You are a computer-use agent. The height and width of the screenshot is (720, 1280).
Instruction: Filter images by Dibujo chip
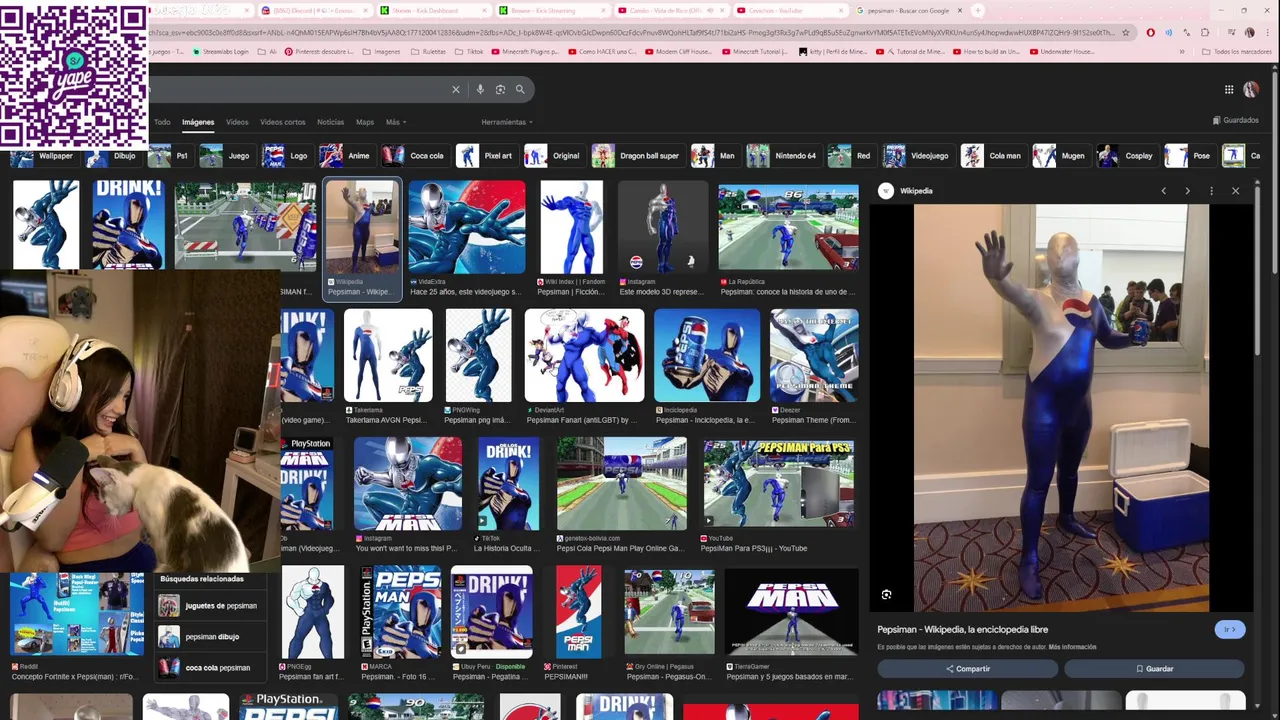(x=112, y=156)
